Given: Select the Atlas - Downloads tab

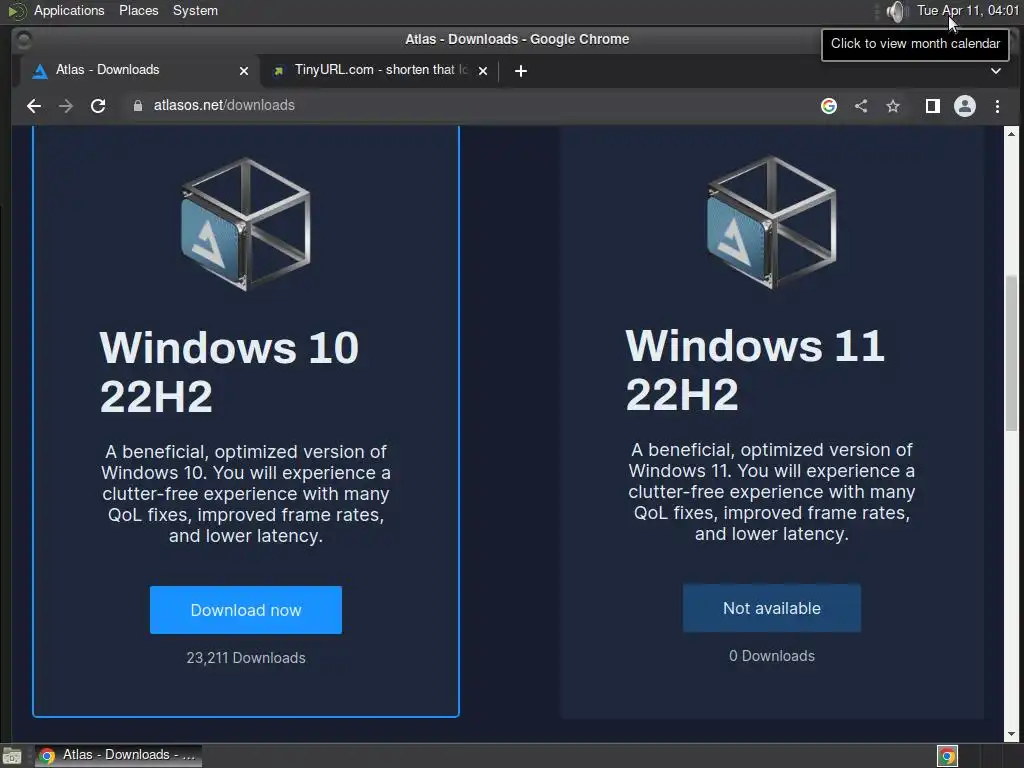Looking at the screenshot, I should pyautogui.click(x=140, y=71).
